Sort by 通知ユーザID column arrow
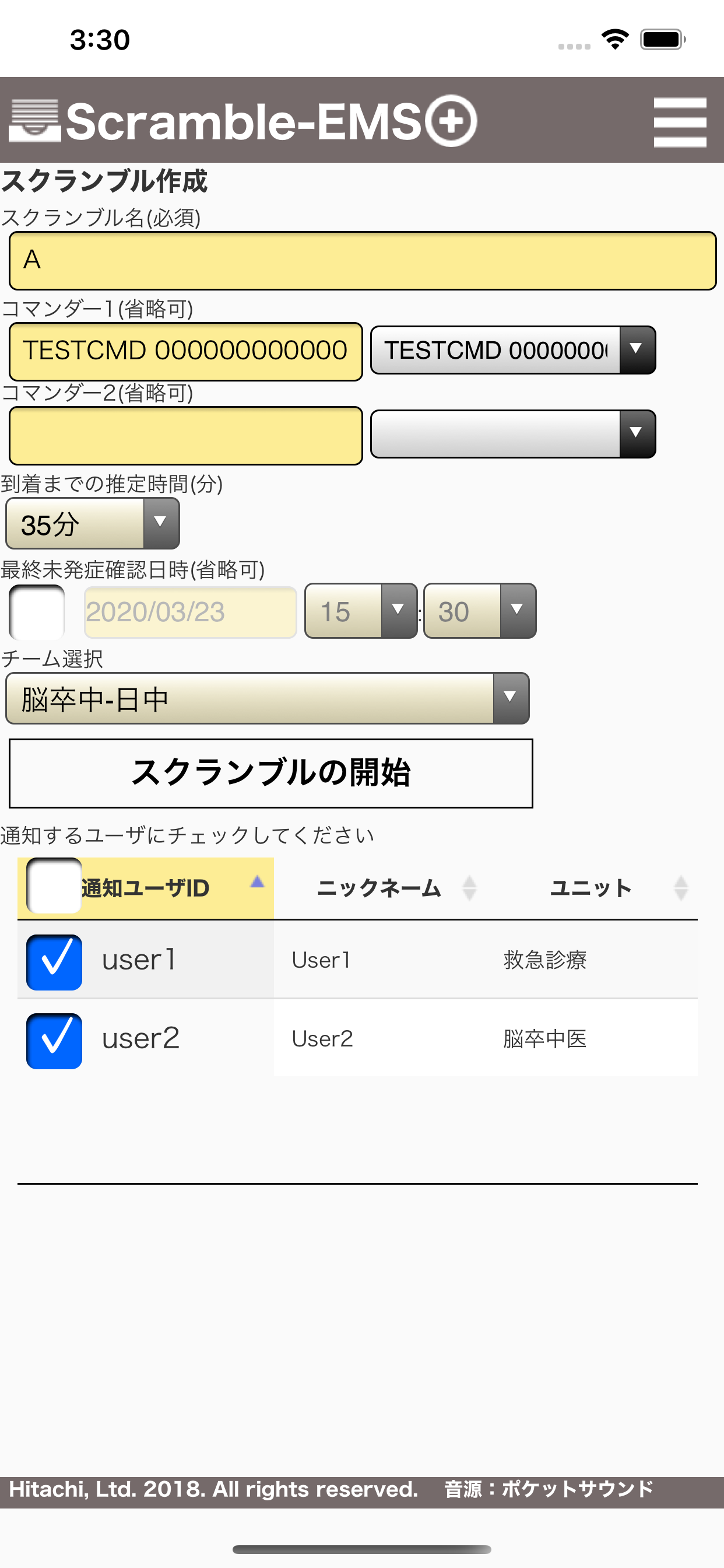This screenshot has height=1568, width=724. [x=257, y=881]
